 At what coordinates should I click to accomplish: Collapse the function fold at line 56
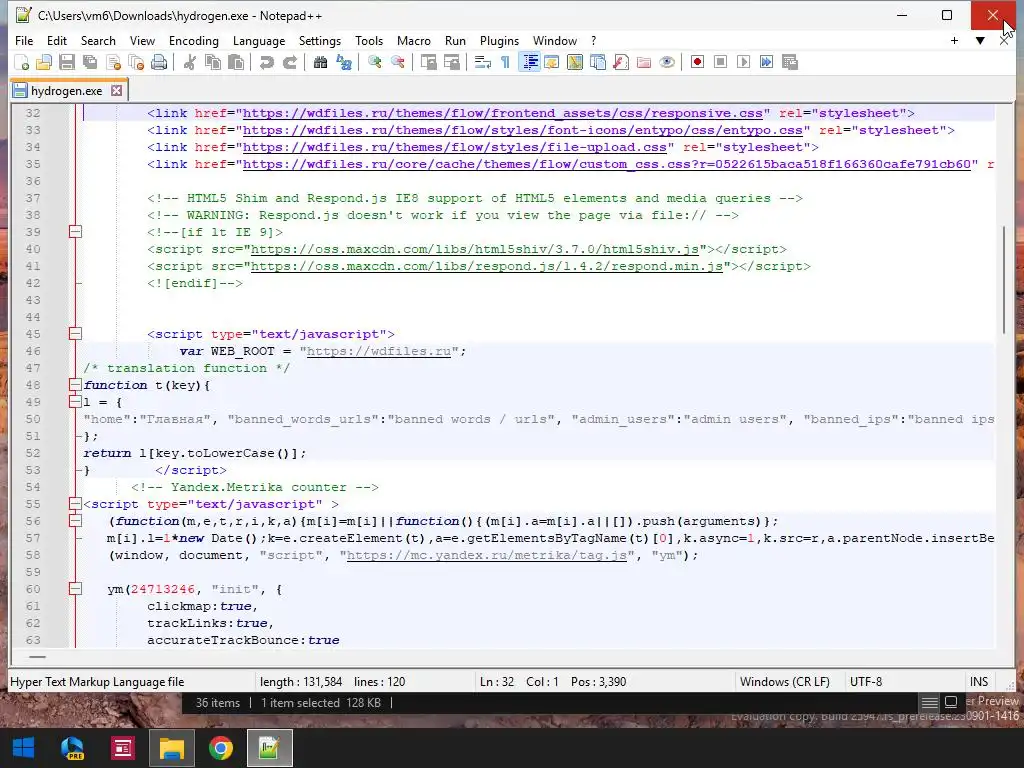tap(75, 520)
